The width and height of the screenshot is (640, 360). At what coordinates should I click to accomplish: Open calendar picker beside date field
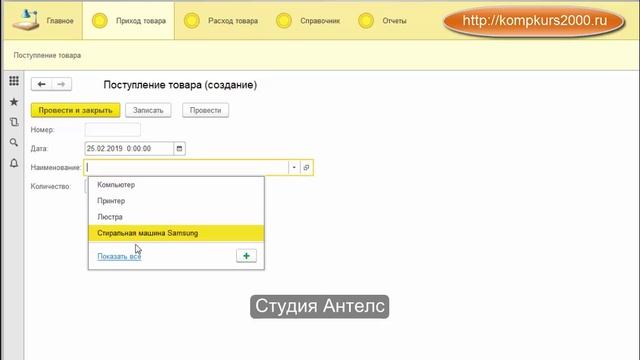tap(179, 149)
